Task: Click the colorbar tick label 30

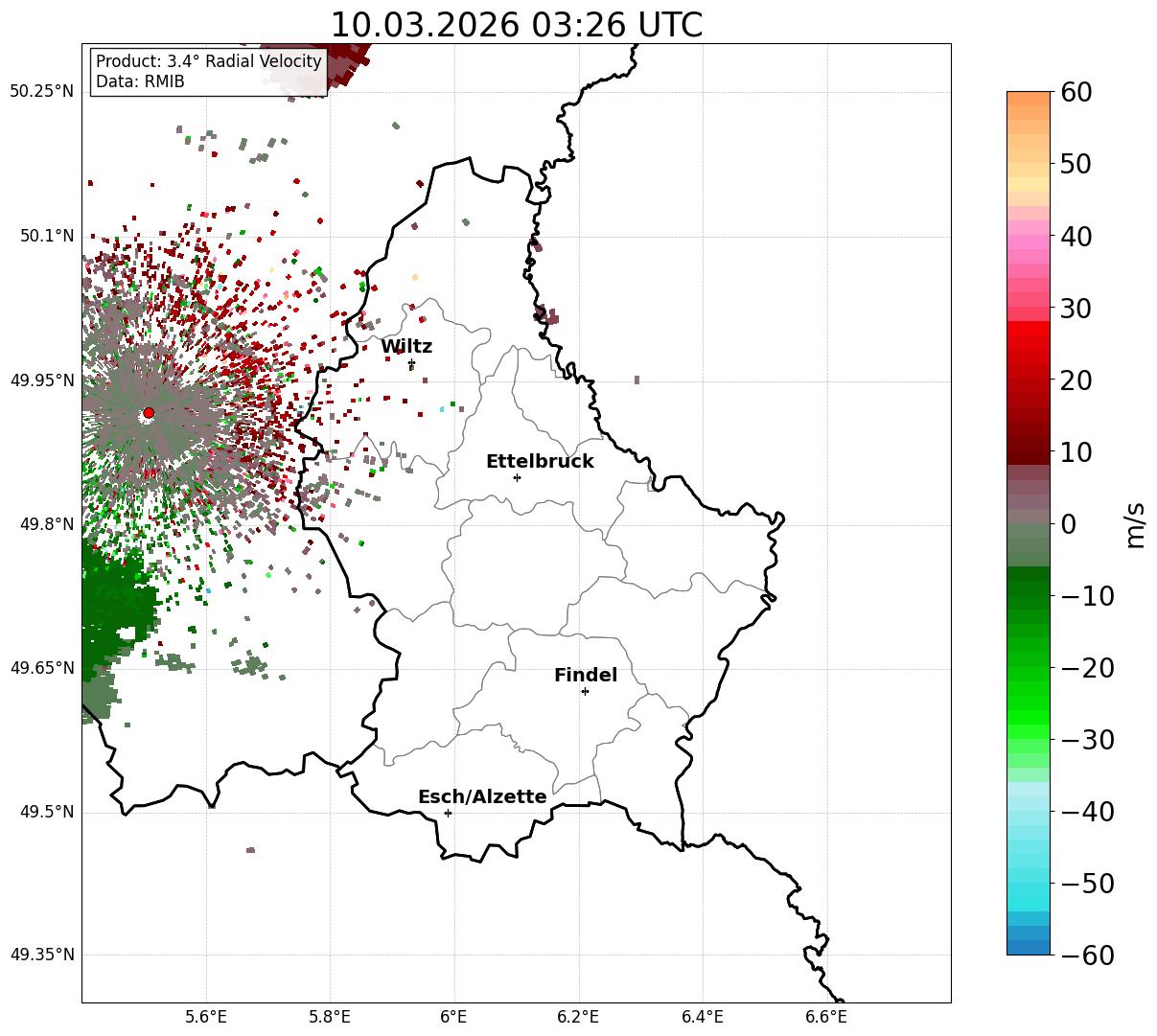Action: tap(1075, 309)
